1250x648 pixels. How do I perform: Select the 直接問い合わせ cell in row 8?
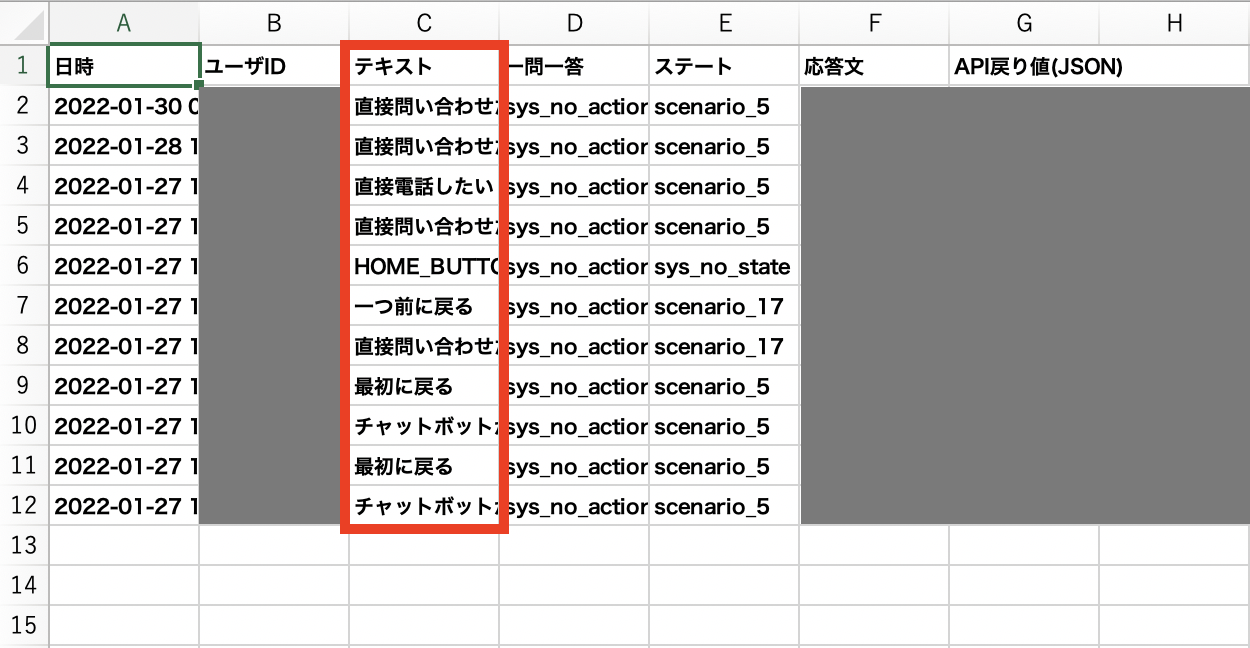pyautogui.click(x=424, y=346)
